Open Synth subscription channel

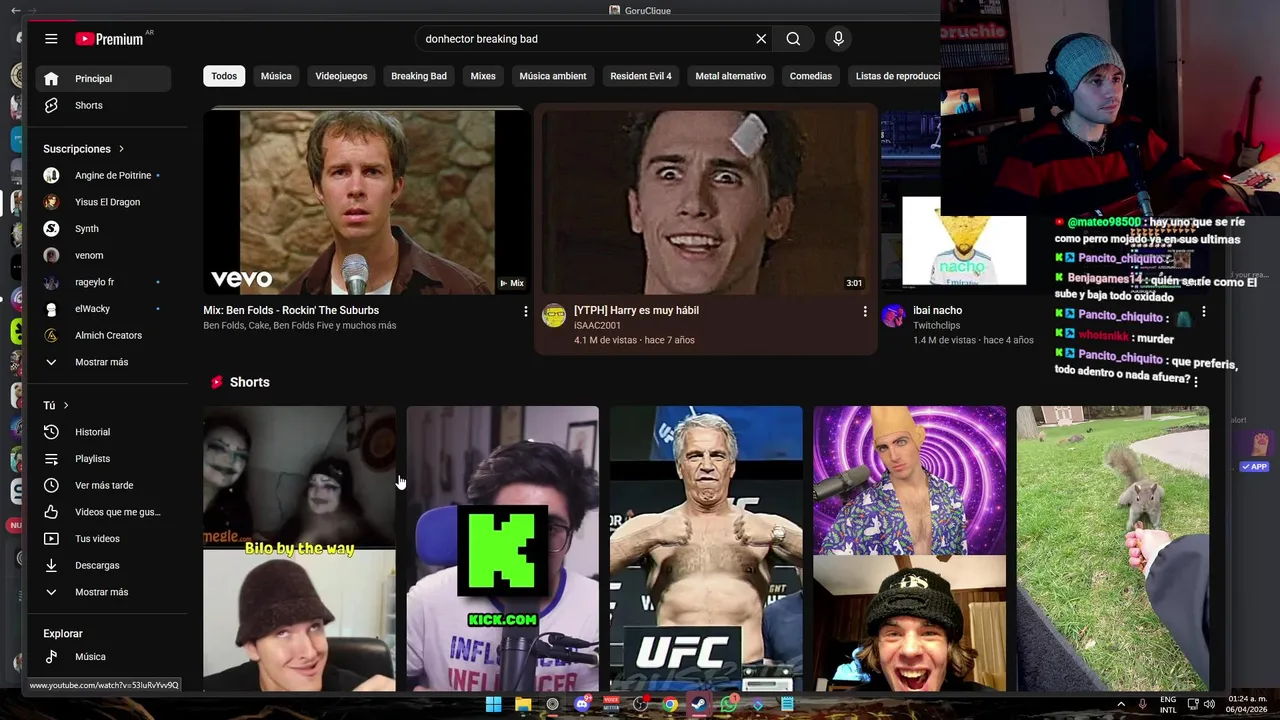click(104, 229)
